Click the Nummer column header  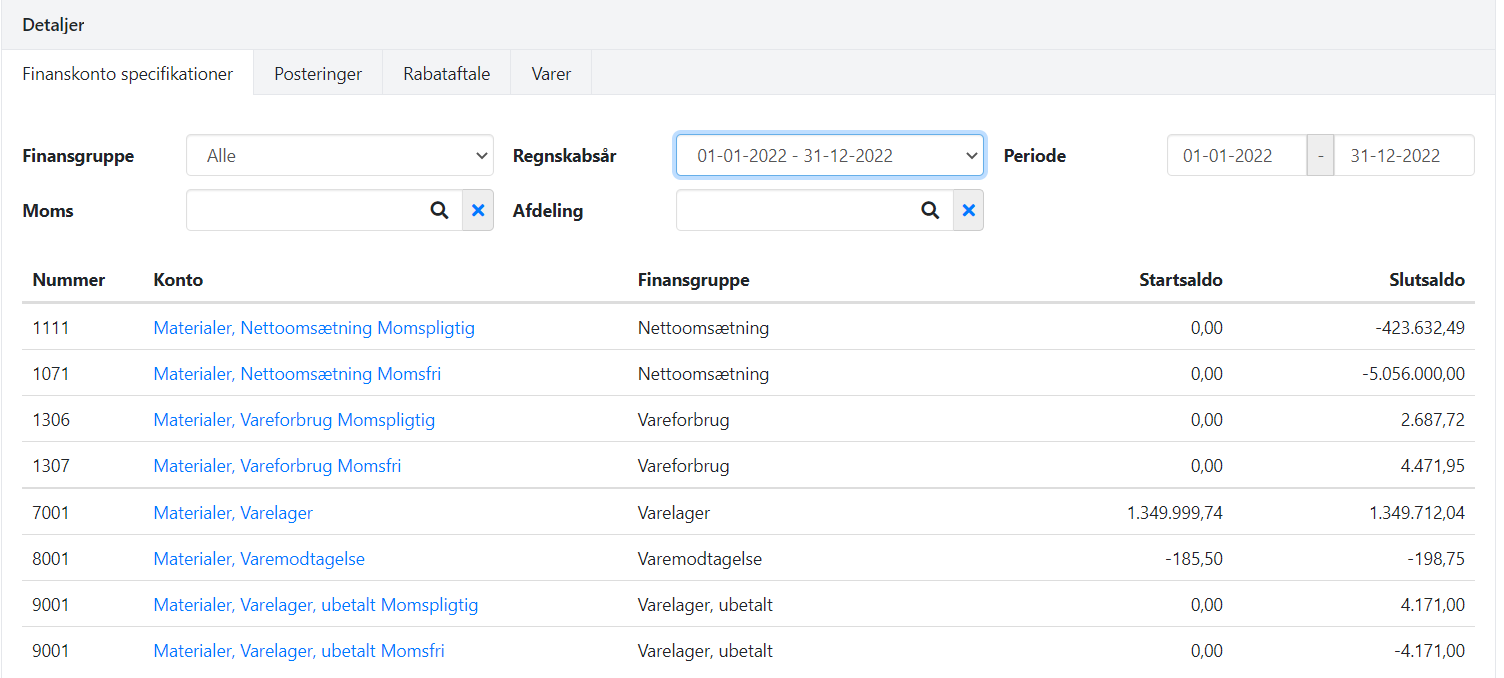[x=68, y=280]
